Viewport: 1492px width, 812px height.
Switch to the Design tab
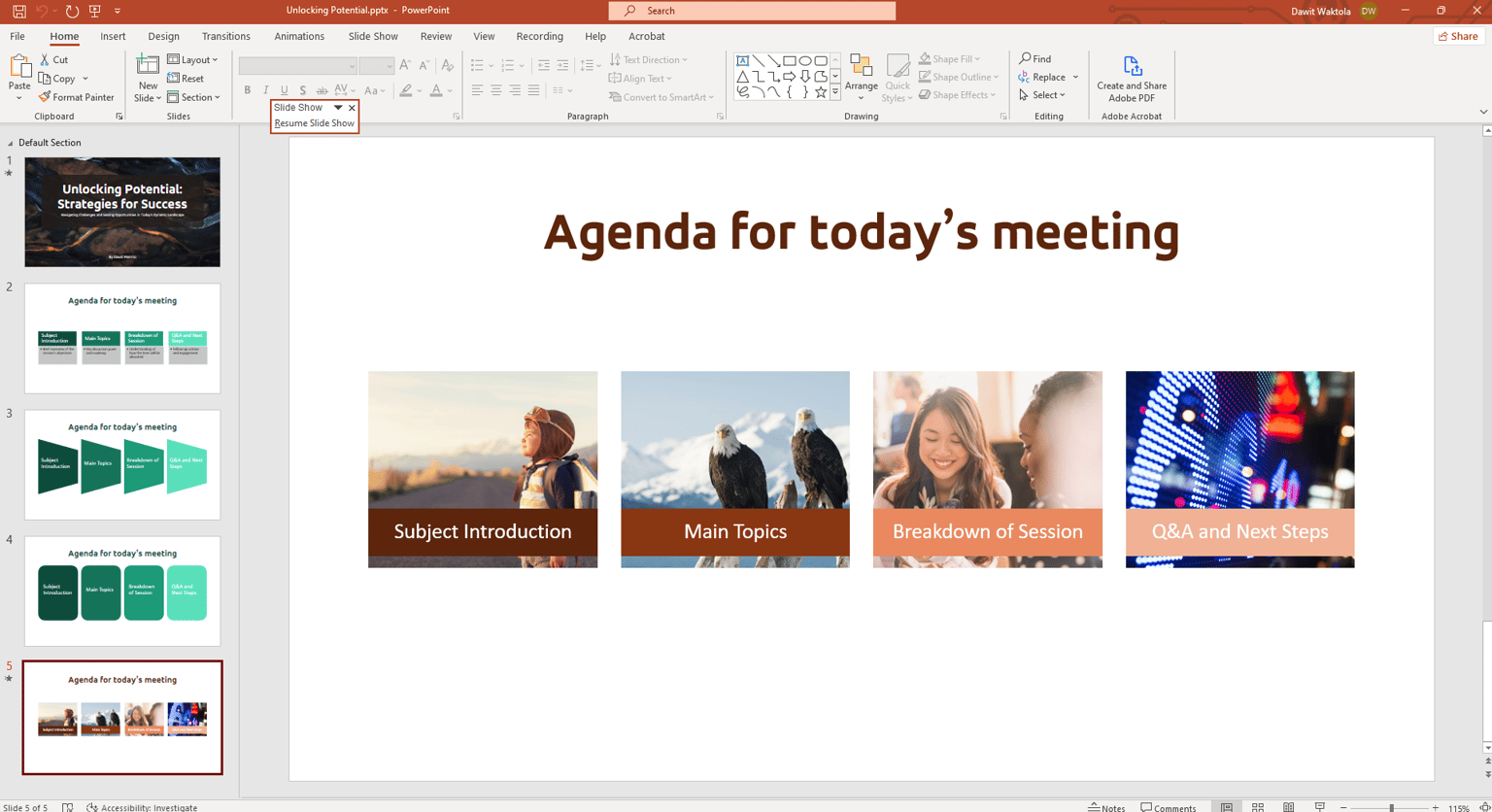point(163,36)
